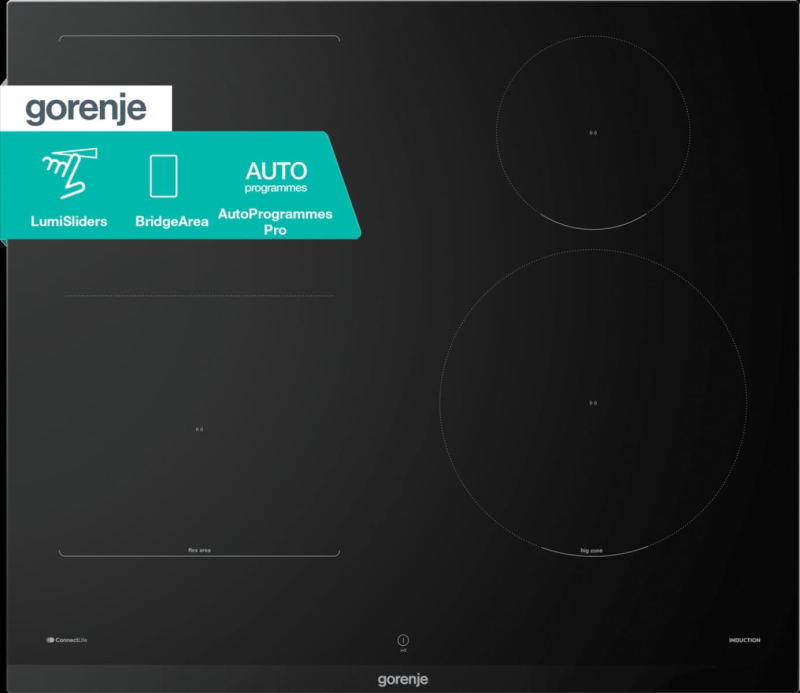800x693 pixels.
Task: Click the BridgeArea text label
Action: [x=172, y=221]
